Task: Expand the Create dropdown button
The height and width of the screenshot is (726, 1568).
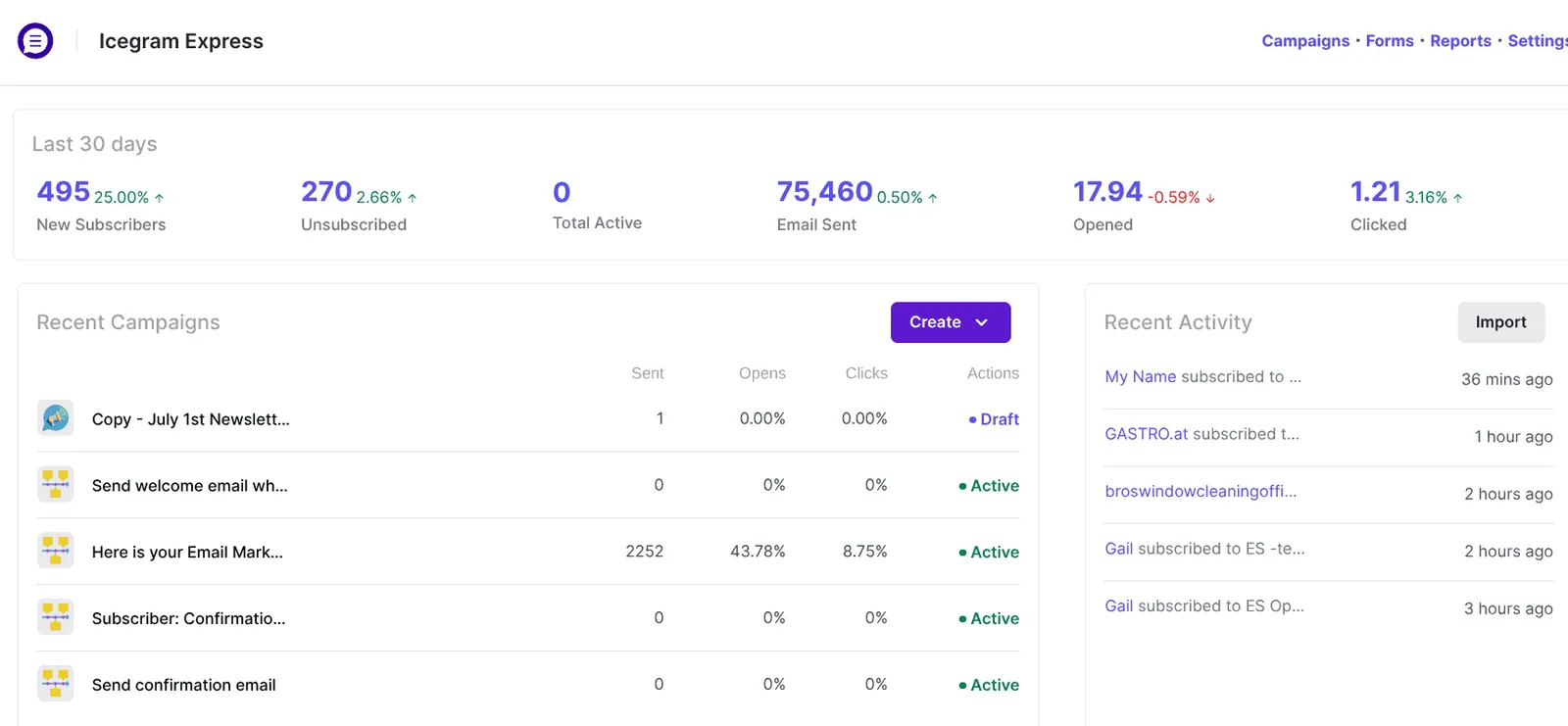Action: click(x=951, y=322)
